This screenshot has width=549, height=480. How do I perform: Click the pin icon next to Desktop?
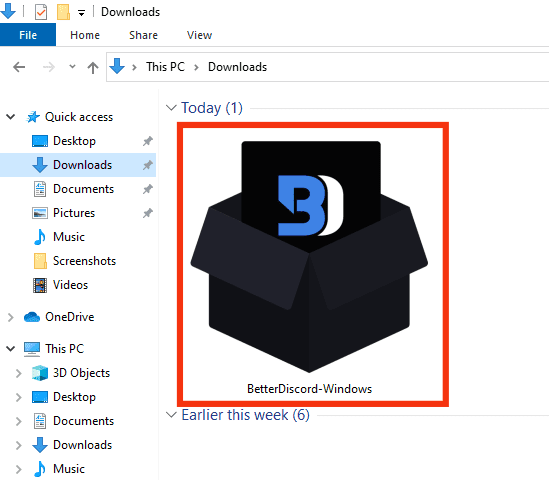point(147,141)
